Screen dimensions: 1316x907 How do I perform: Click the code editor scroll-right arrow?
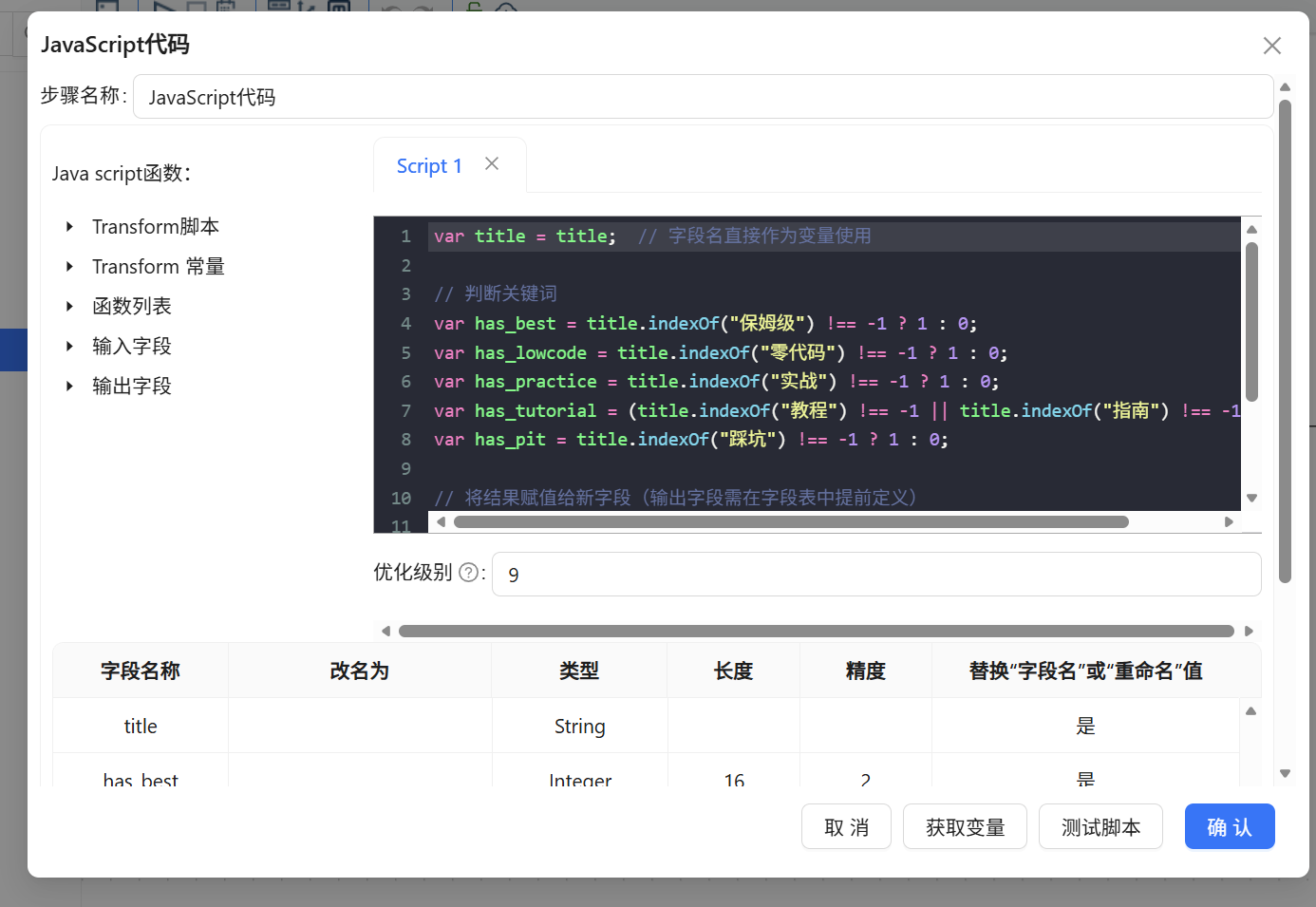[x=1229, y=521]
